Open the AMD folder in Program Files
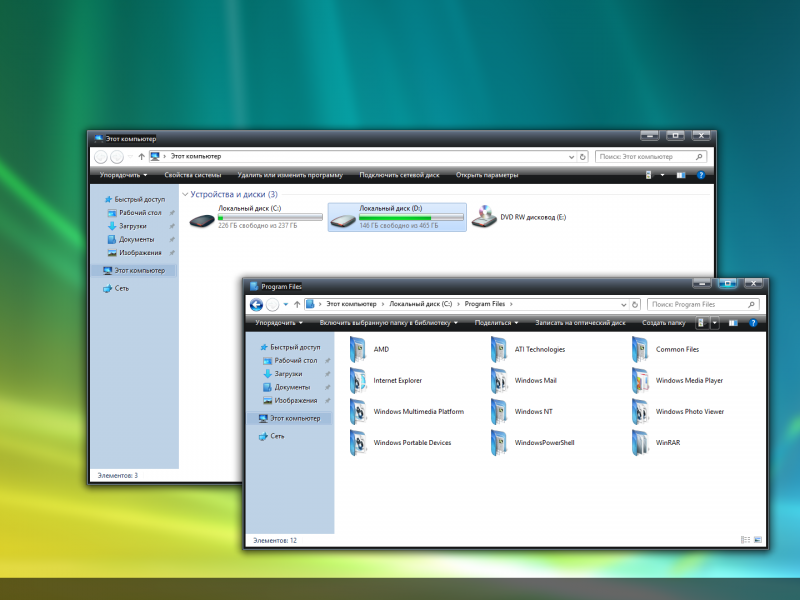The width and height of the screenshot is (800, 600). click(x=369, y=349)
